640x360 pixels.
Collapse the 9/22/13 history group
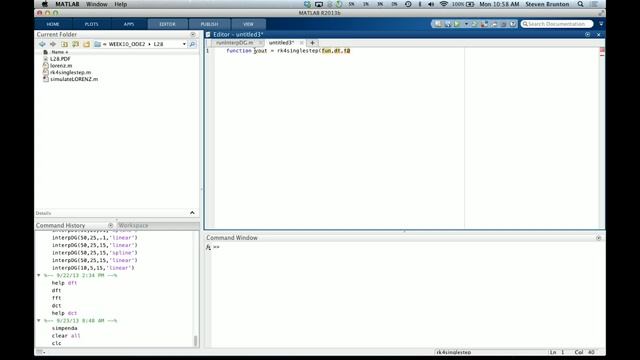tap(39, 276)
